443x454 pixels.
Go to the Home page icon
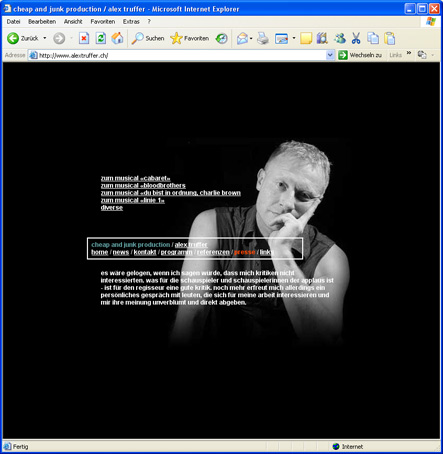tap(117, 38)
